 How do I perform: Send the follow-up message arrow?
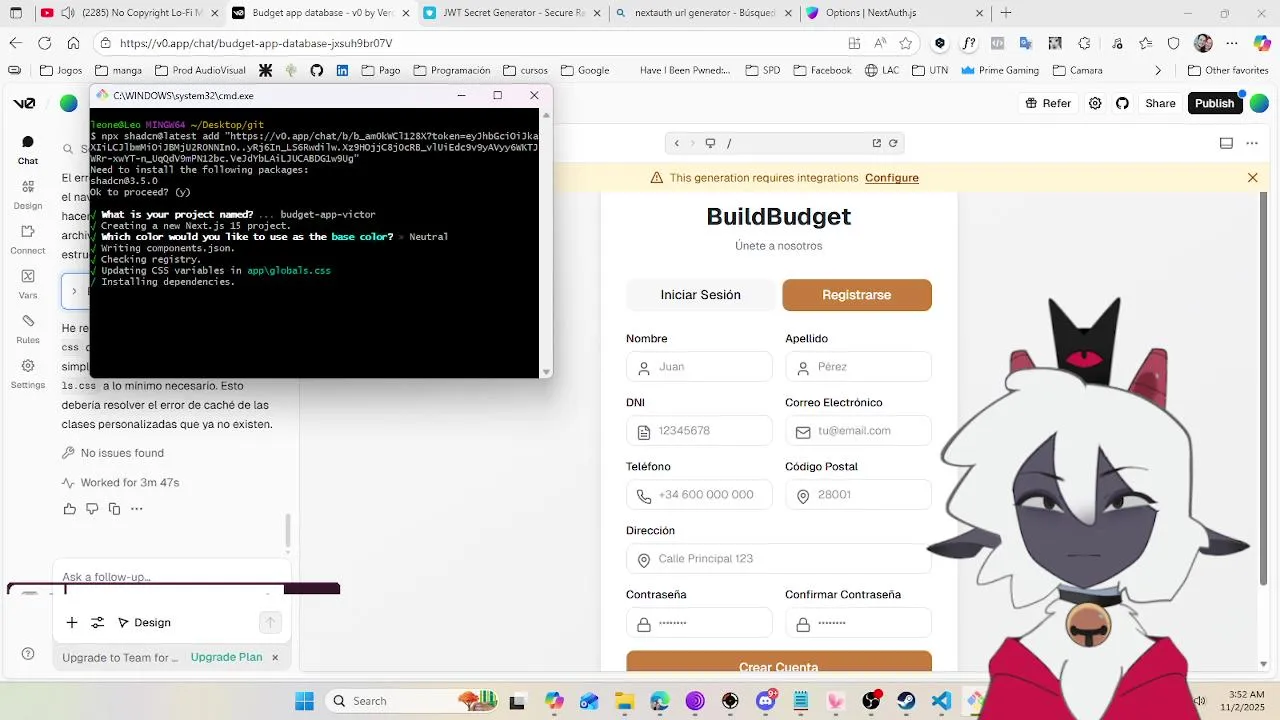[270, 622]
